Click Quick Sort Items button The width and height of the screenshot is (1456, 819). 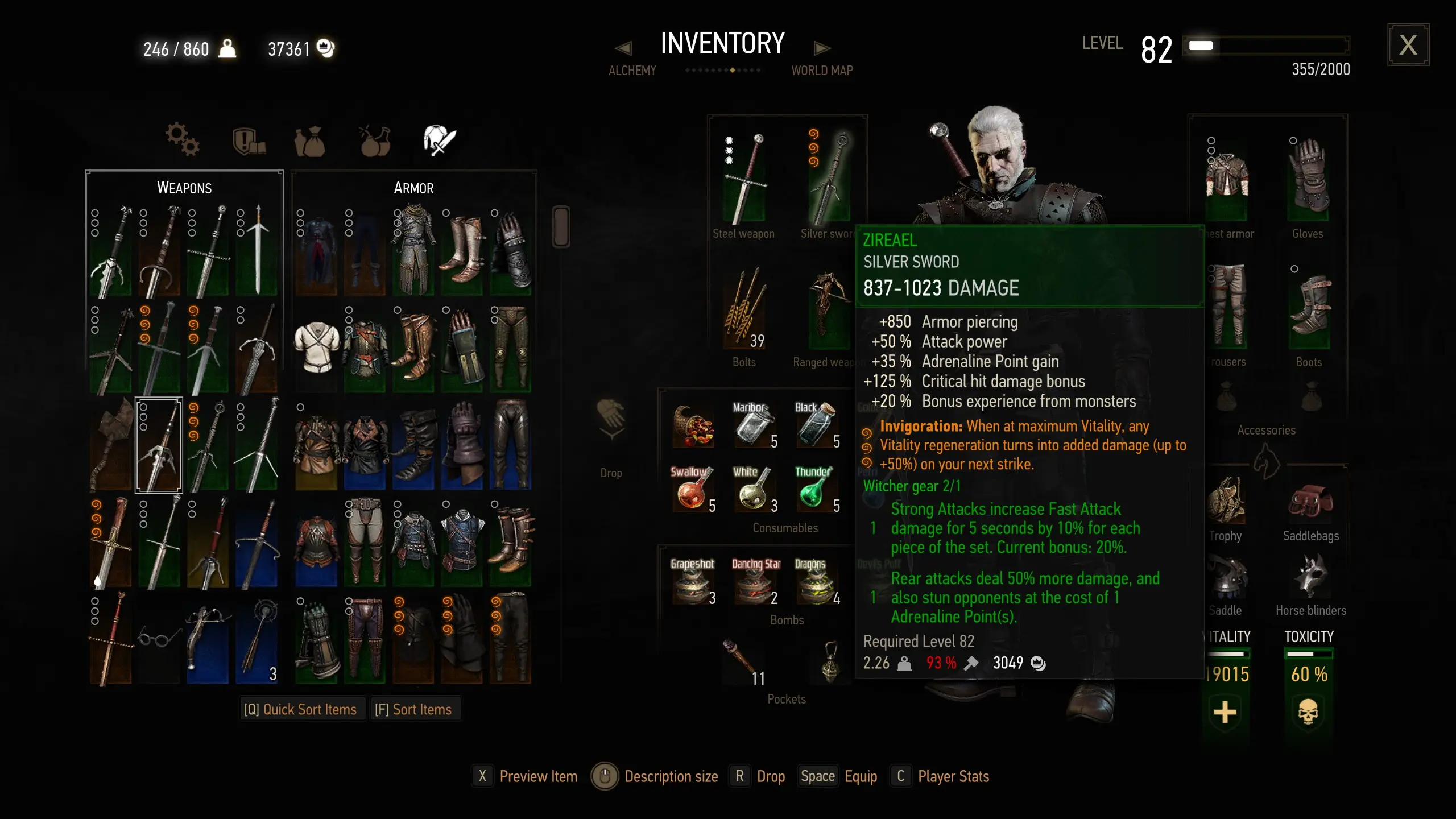pos(300,709)
